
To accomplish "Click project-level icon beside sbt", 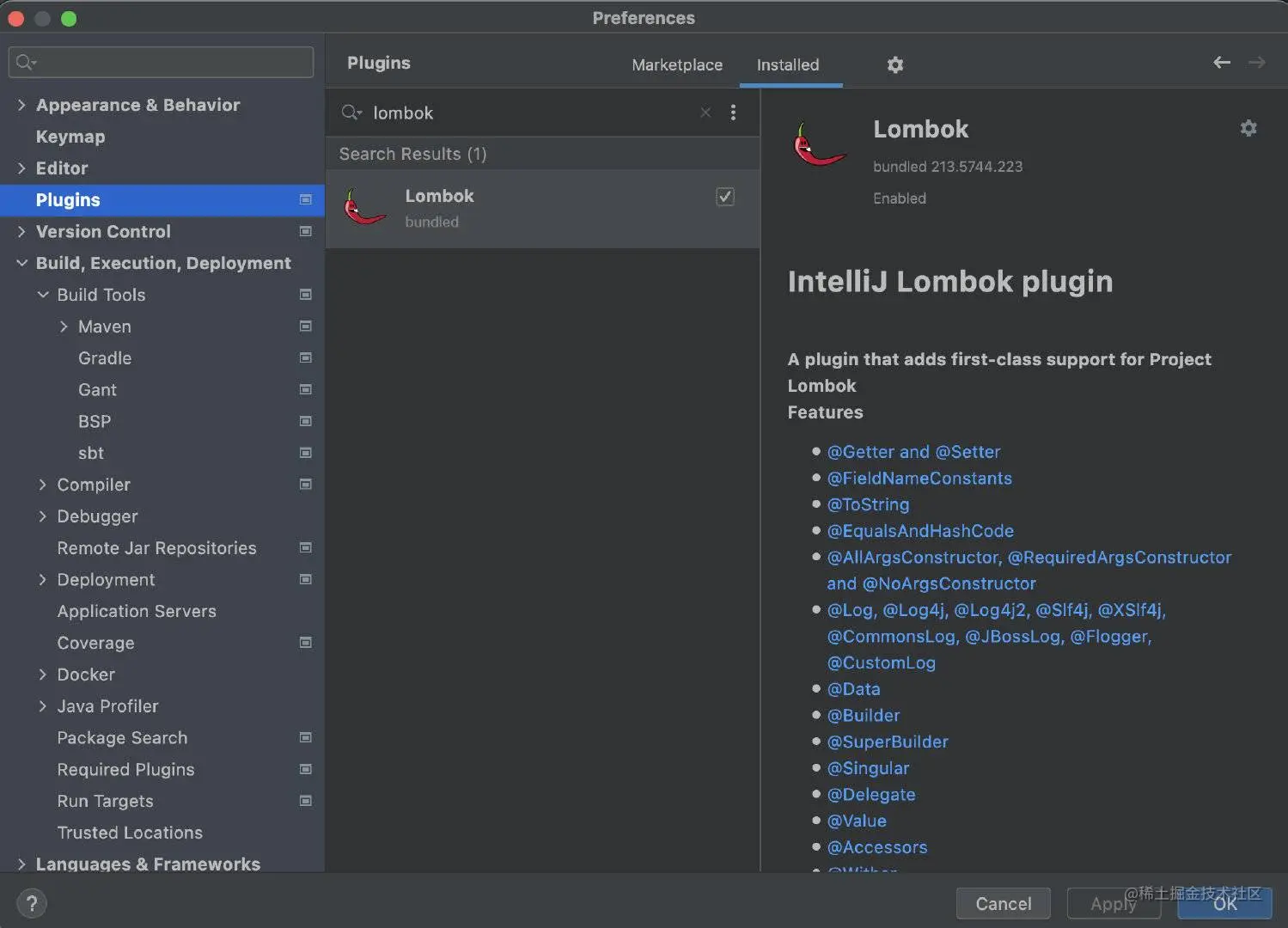I will [305, 453].
